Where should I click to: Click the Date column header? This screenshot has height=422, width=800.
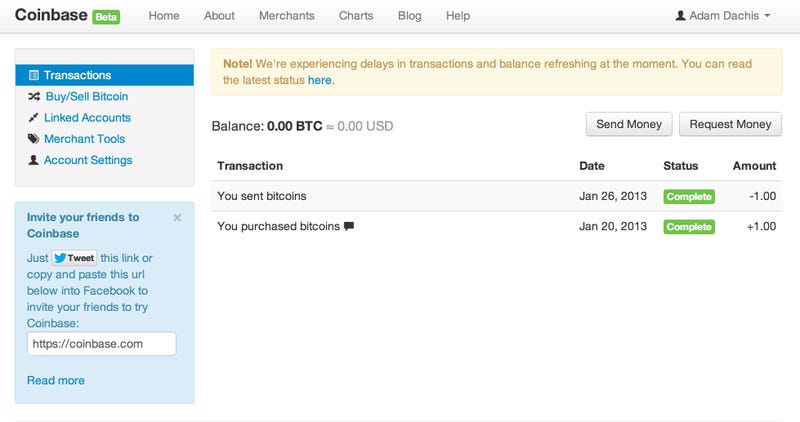pyautogui.click(x=592, y=166)
